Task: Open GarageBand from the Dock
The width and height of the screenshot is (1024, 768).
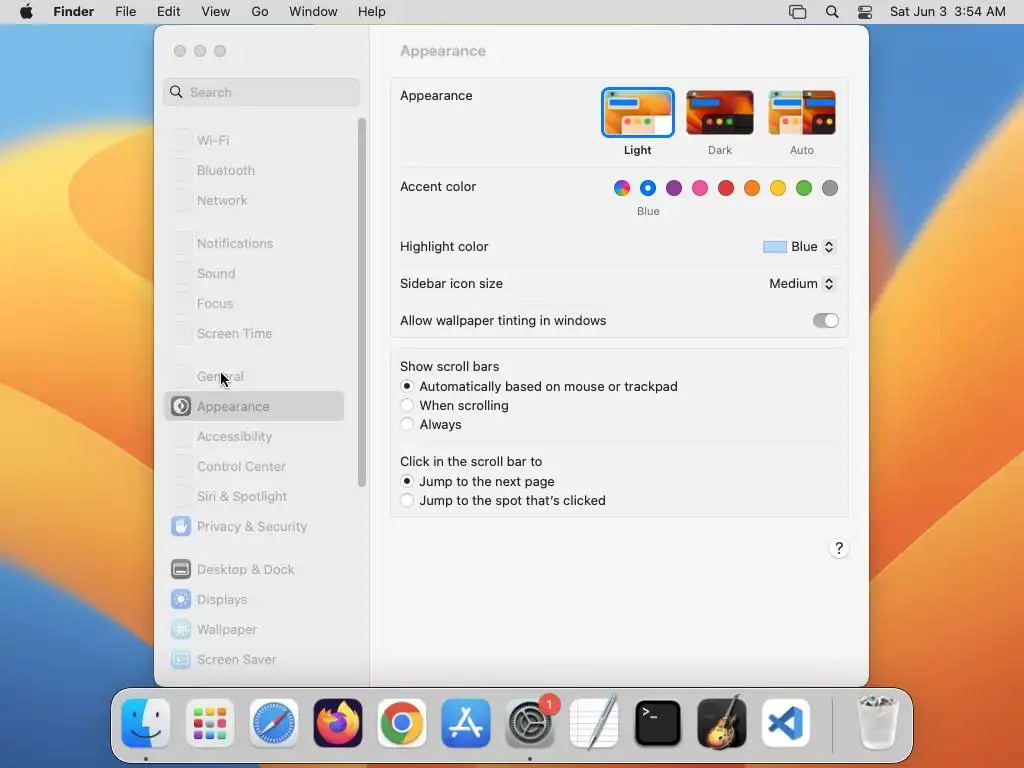Action: (x=722, y=723)
